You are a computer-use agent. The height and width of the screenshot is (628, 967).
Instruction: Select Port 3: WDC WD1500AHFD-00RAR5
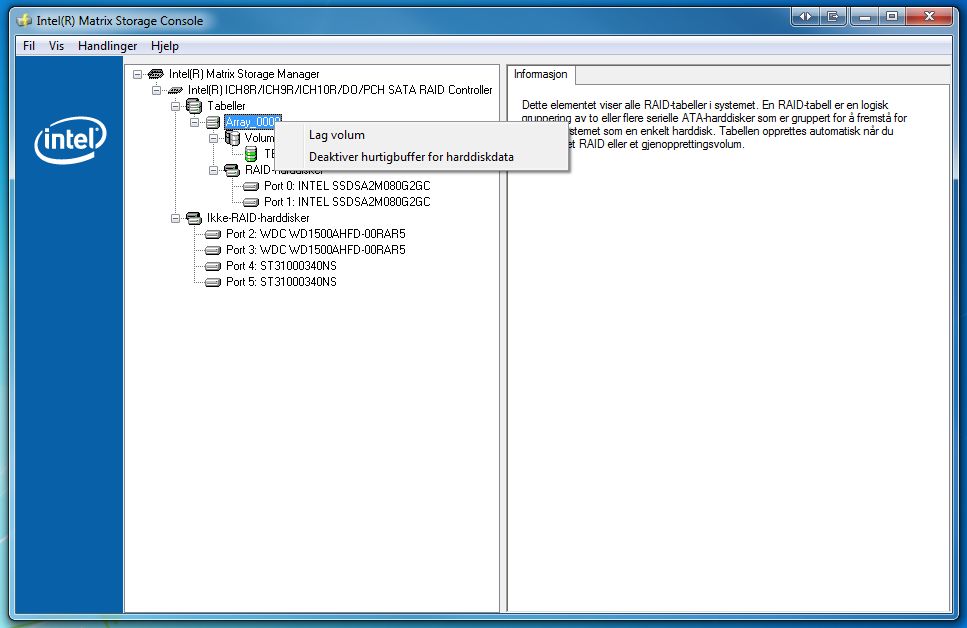pyautogui.click(x=316, y=250)
